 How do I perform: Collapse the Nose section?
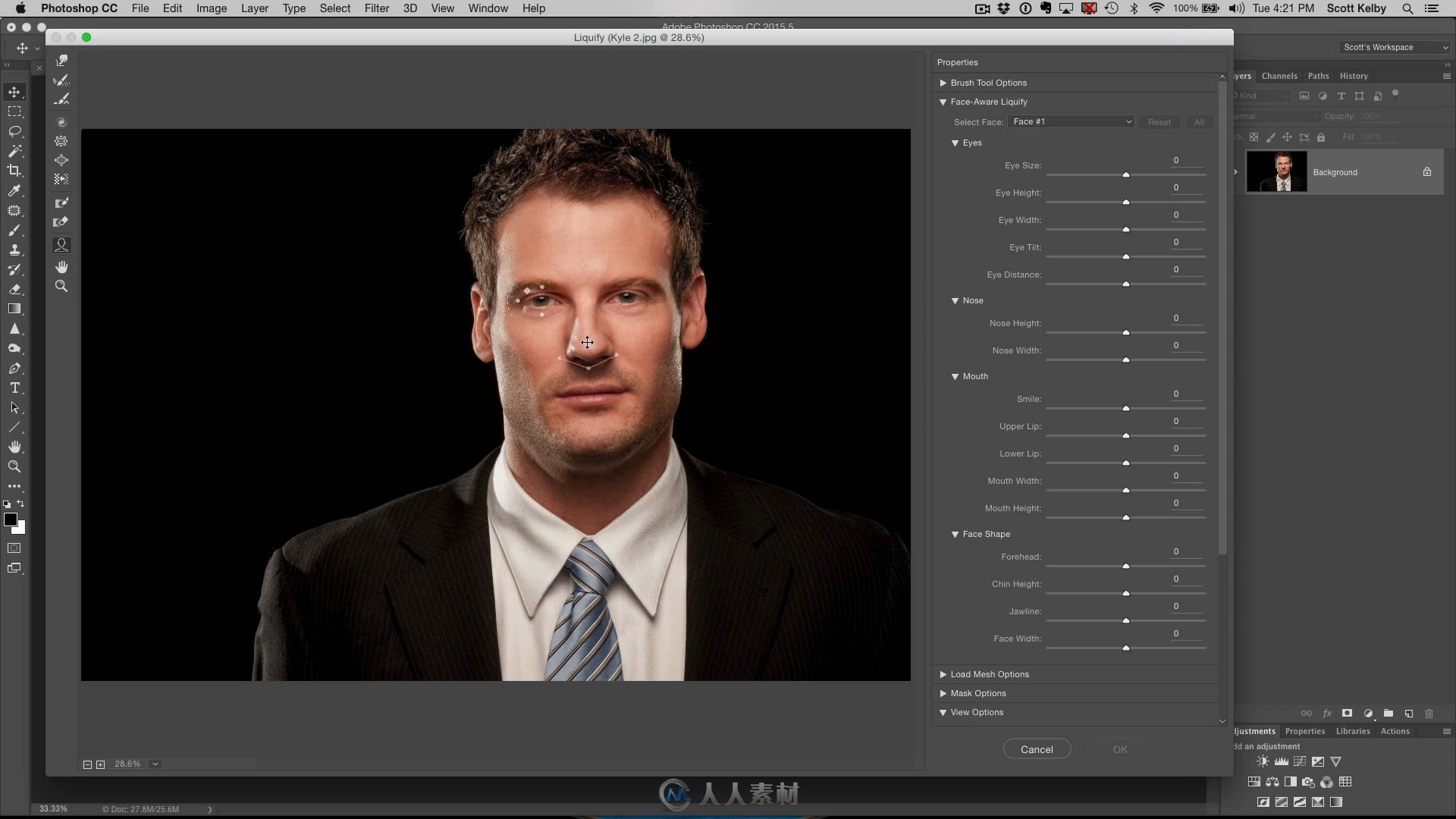[x=956, y=300]
